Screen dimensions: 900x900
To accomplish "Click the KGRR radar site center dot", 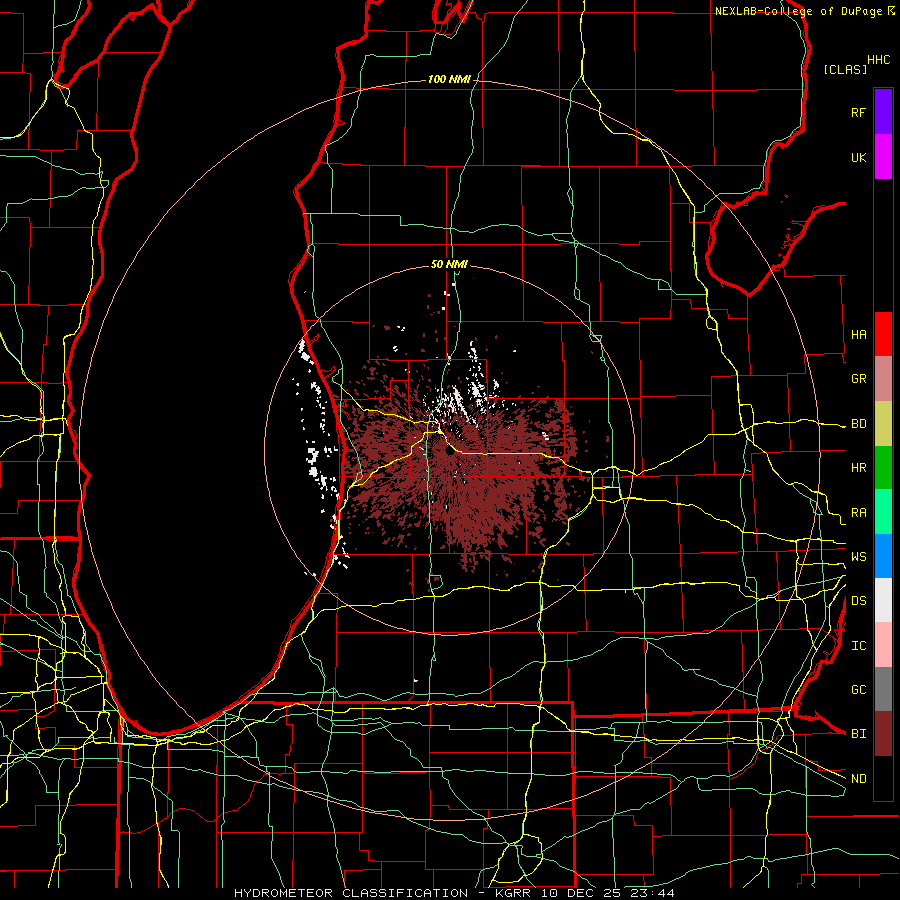I will (450, 451).
